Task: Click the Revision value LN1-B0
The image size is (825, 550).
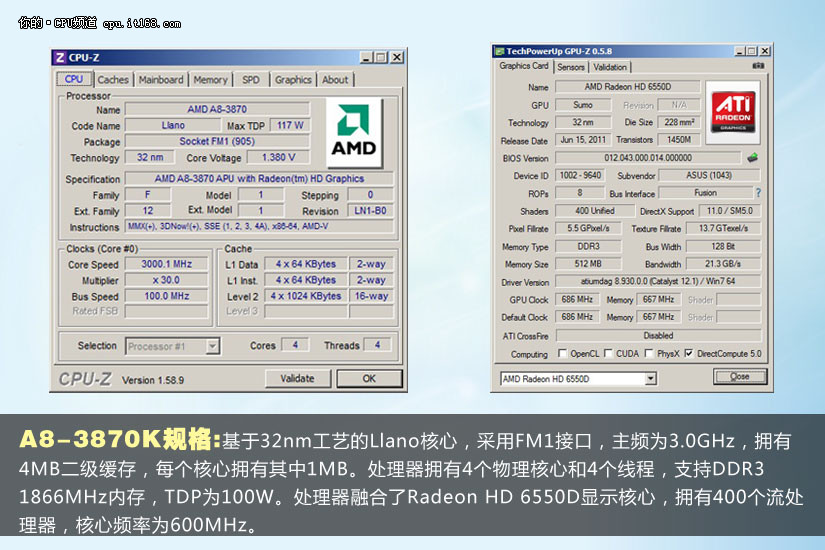Action: coord(370,211)
